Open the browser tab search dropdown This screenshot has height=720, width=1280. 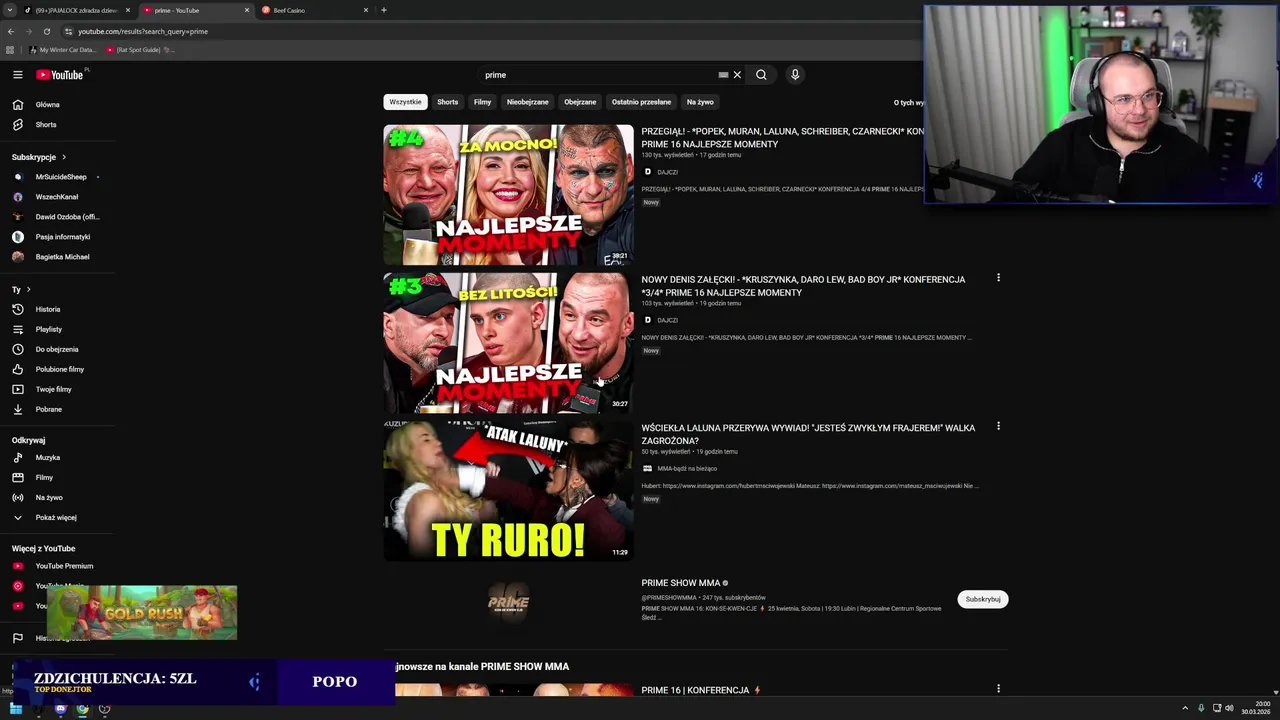click(x=9, y=10)
